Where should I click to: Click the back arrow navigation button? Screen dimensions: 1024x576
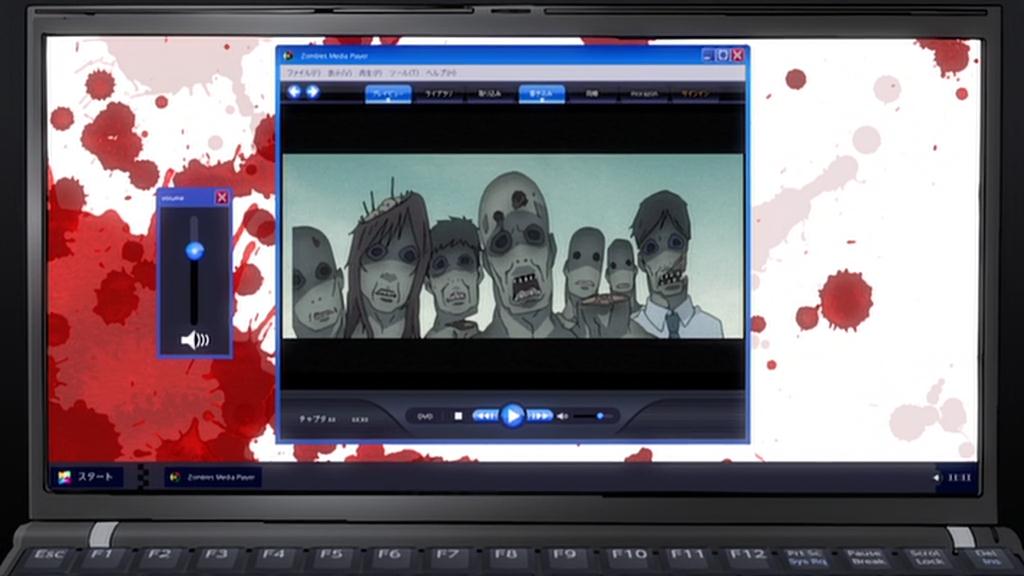pyautogui.click(x=295, y=92)
